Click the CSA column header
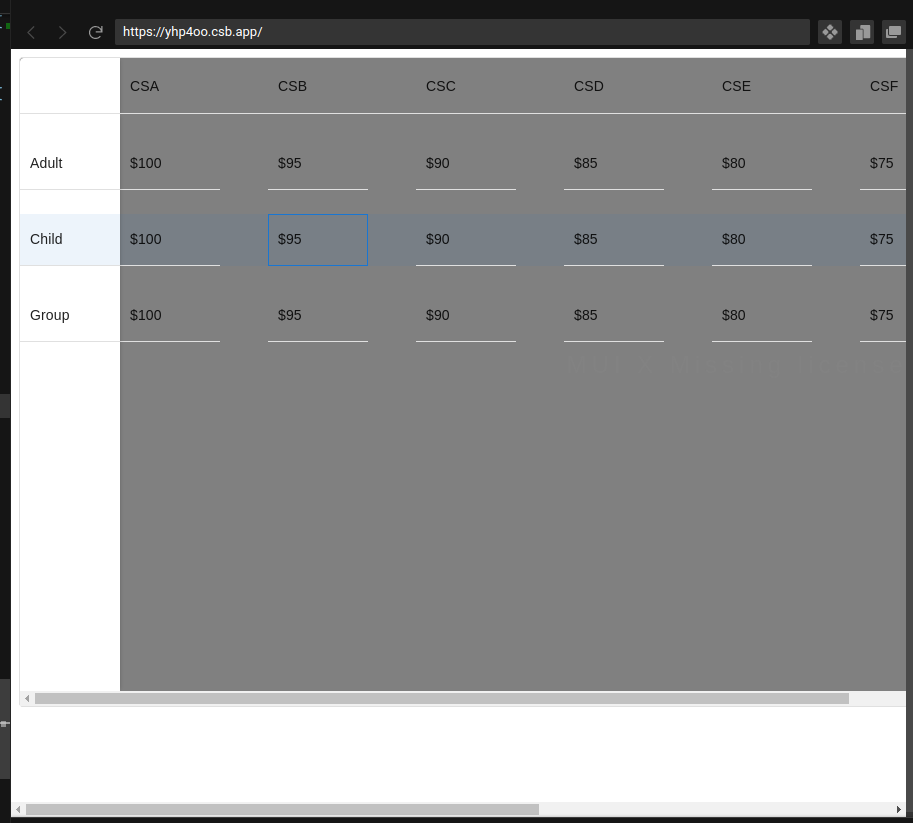 tap(144, 86)
